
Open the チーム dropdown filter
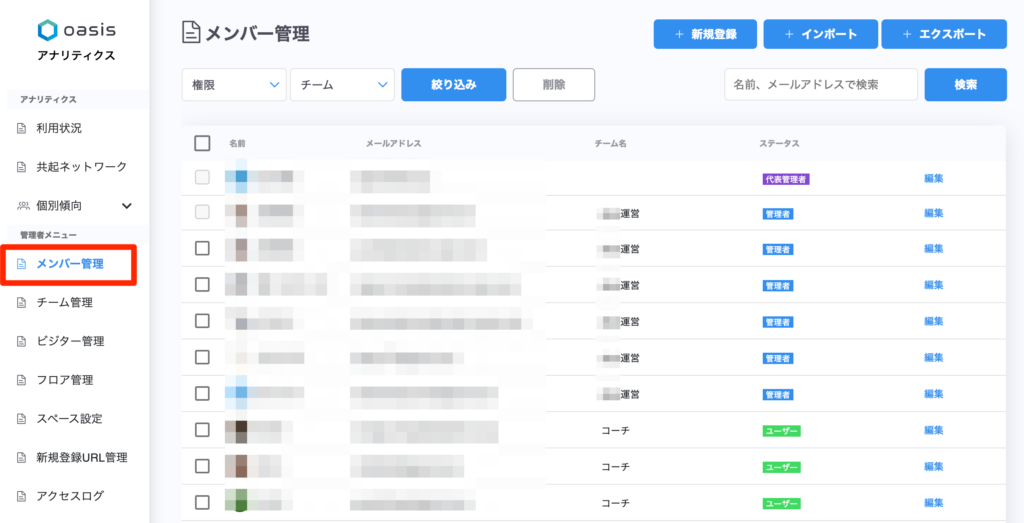(x=342, y=85)
